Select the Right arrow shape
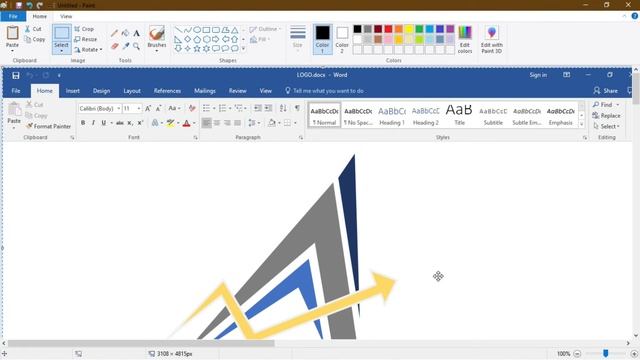 [x=216, y=39]
